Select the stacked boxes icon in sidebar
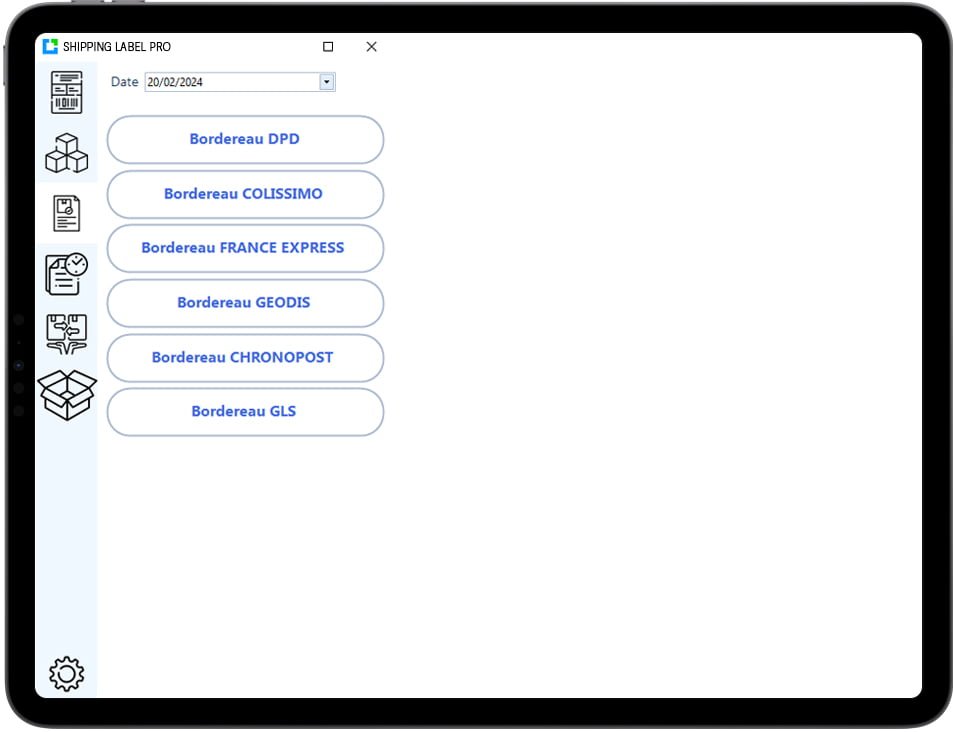The height and width of the screenshot is (732, 954). tap(67, 153)
